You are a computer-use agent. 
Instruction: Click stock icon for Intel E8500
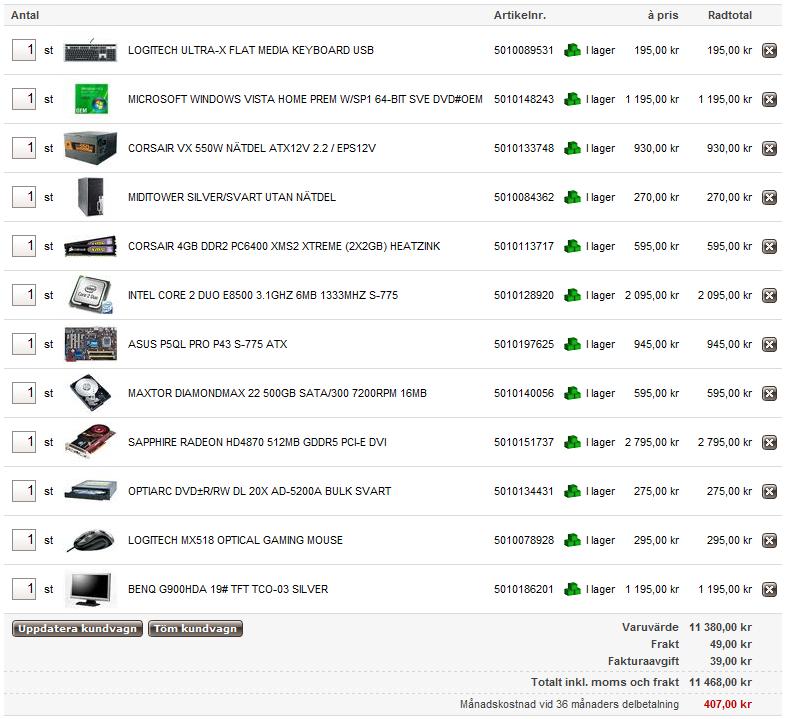[573, 295]
